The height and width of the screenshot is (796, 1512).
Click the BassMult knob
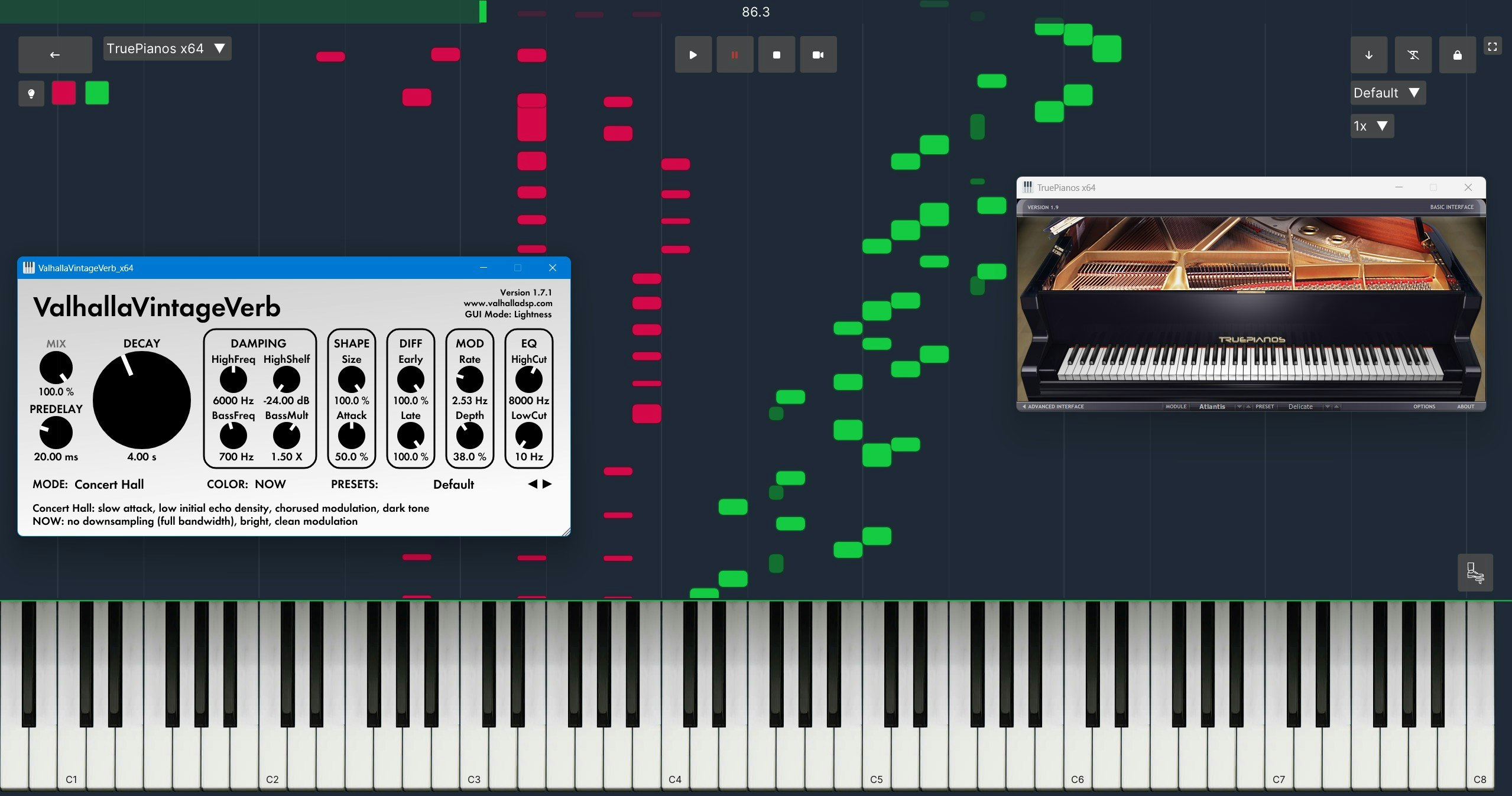(x=287, y=436)
